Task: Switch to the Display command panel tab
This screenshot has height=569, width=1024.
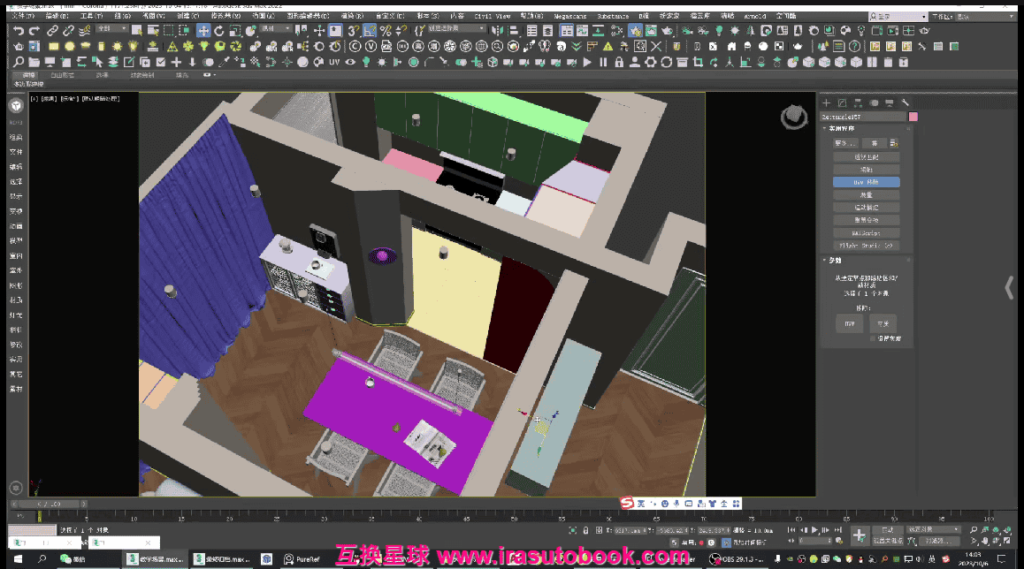Action: (889, 103)
